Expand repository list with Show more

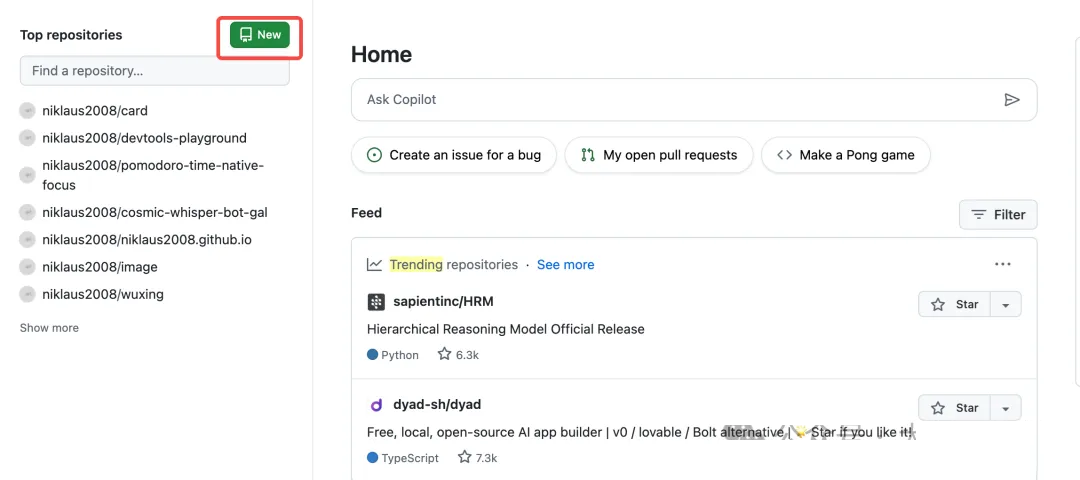(49, 328)
